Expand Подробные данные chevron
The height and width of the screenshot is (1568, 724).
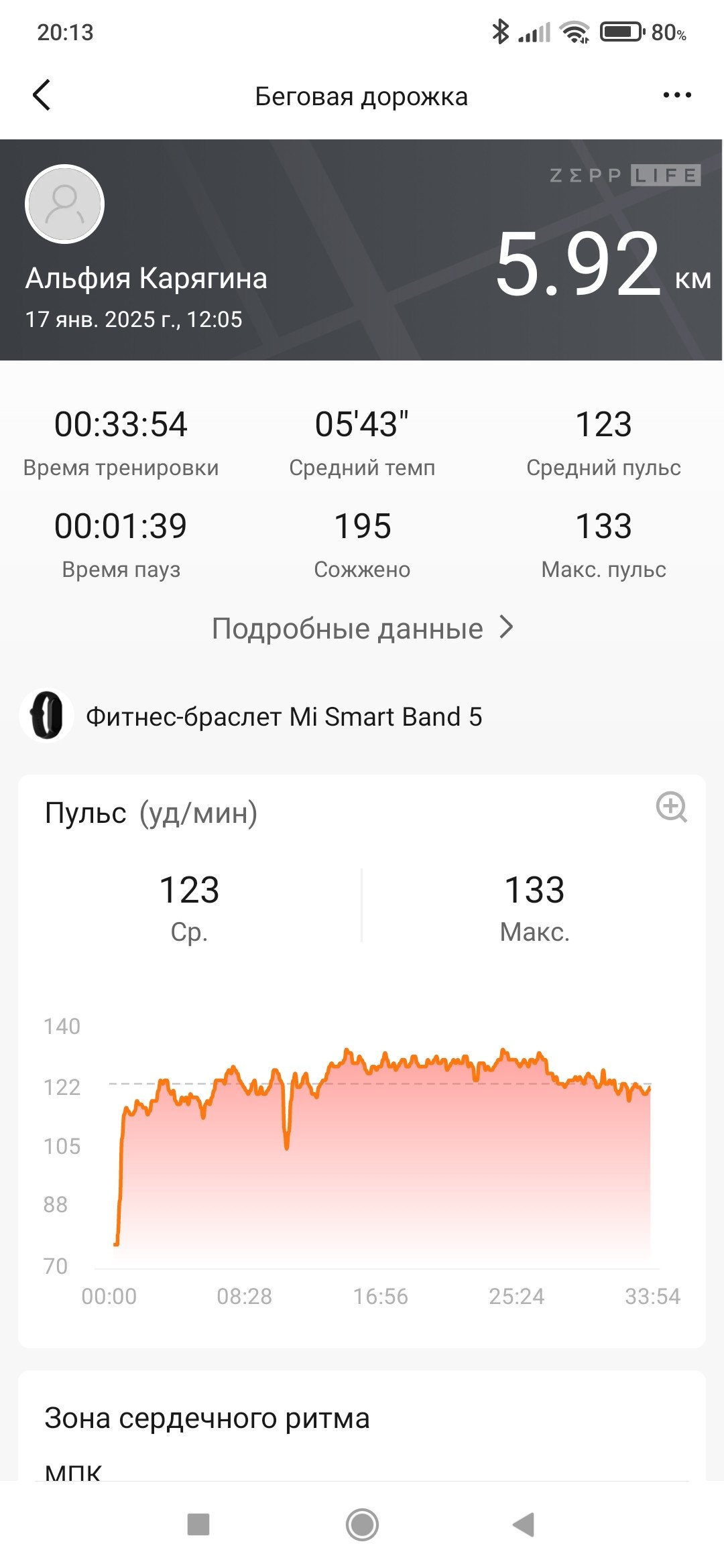[507, 628]
